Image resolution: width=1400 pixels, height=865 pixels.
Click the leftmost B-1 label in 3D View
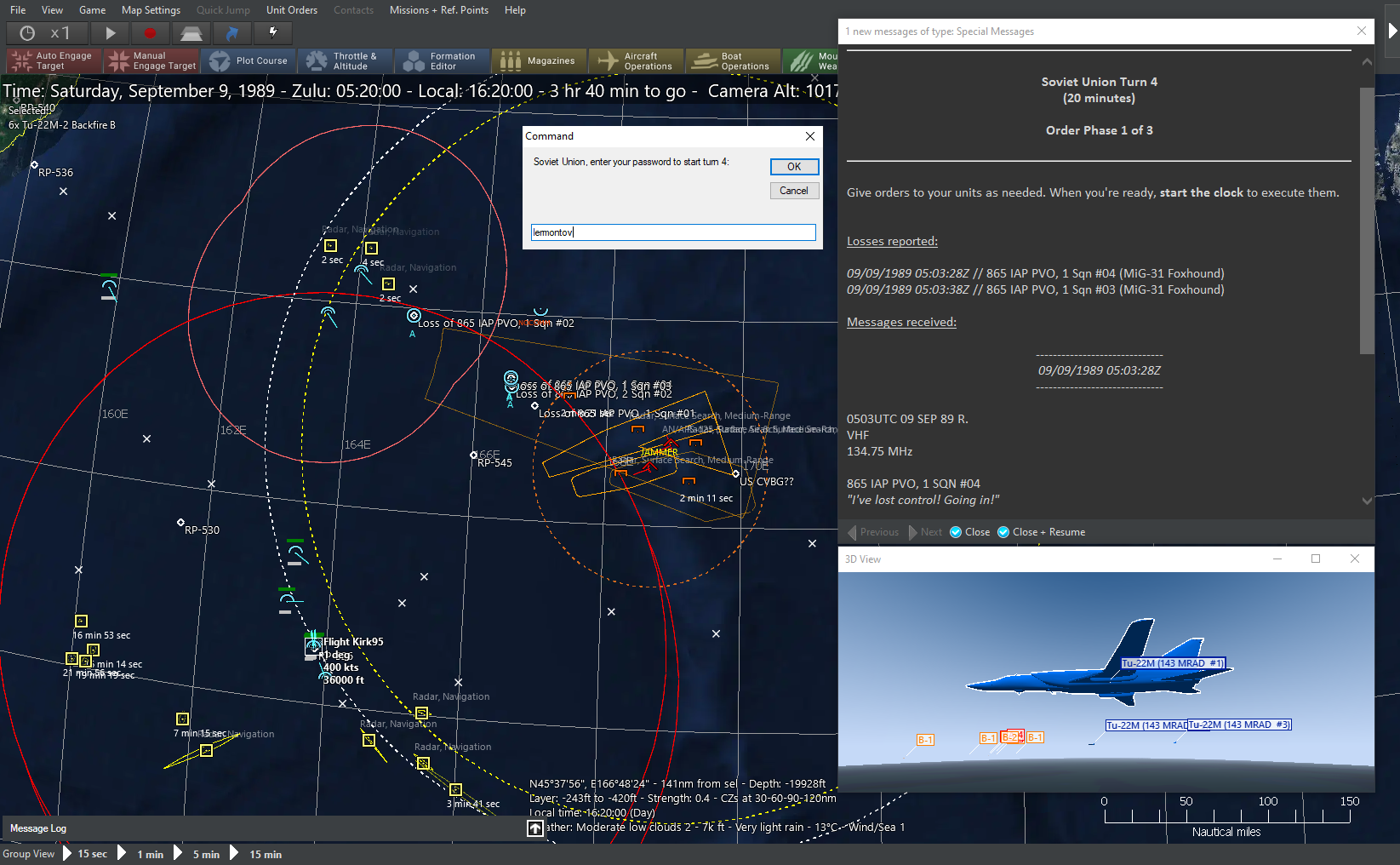coord(925,740)
